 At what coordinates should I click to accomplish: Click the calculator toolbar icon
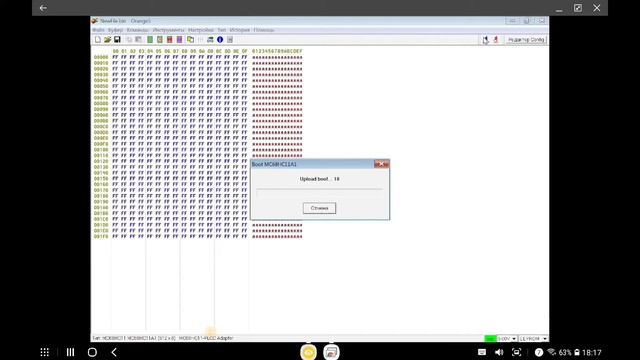point(230,40)
